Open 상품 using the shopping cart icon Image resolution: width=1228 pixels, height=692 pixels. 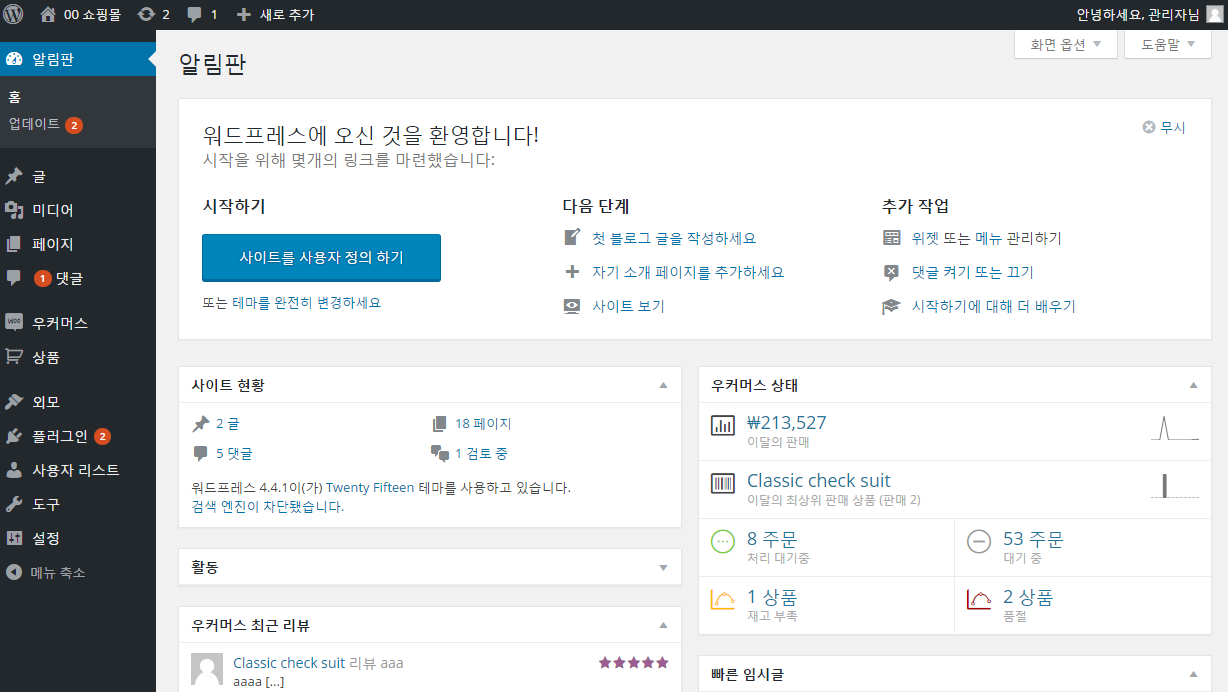pyautogui.click(x=14, y=357)
